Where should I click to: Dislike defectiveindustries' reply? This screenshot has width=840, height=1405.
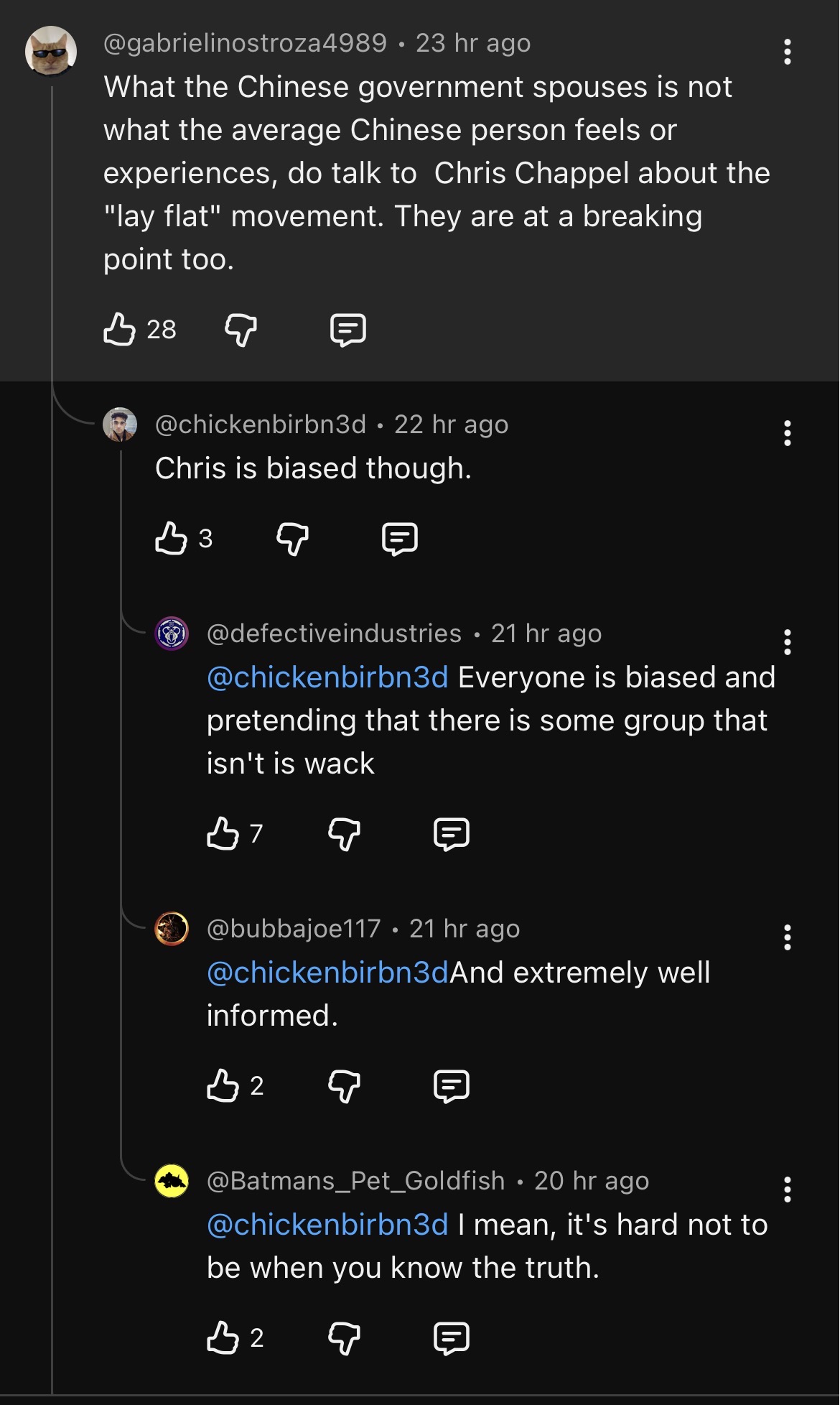[344, 833]
